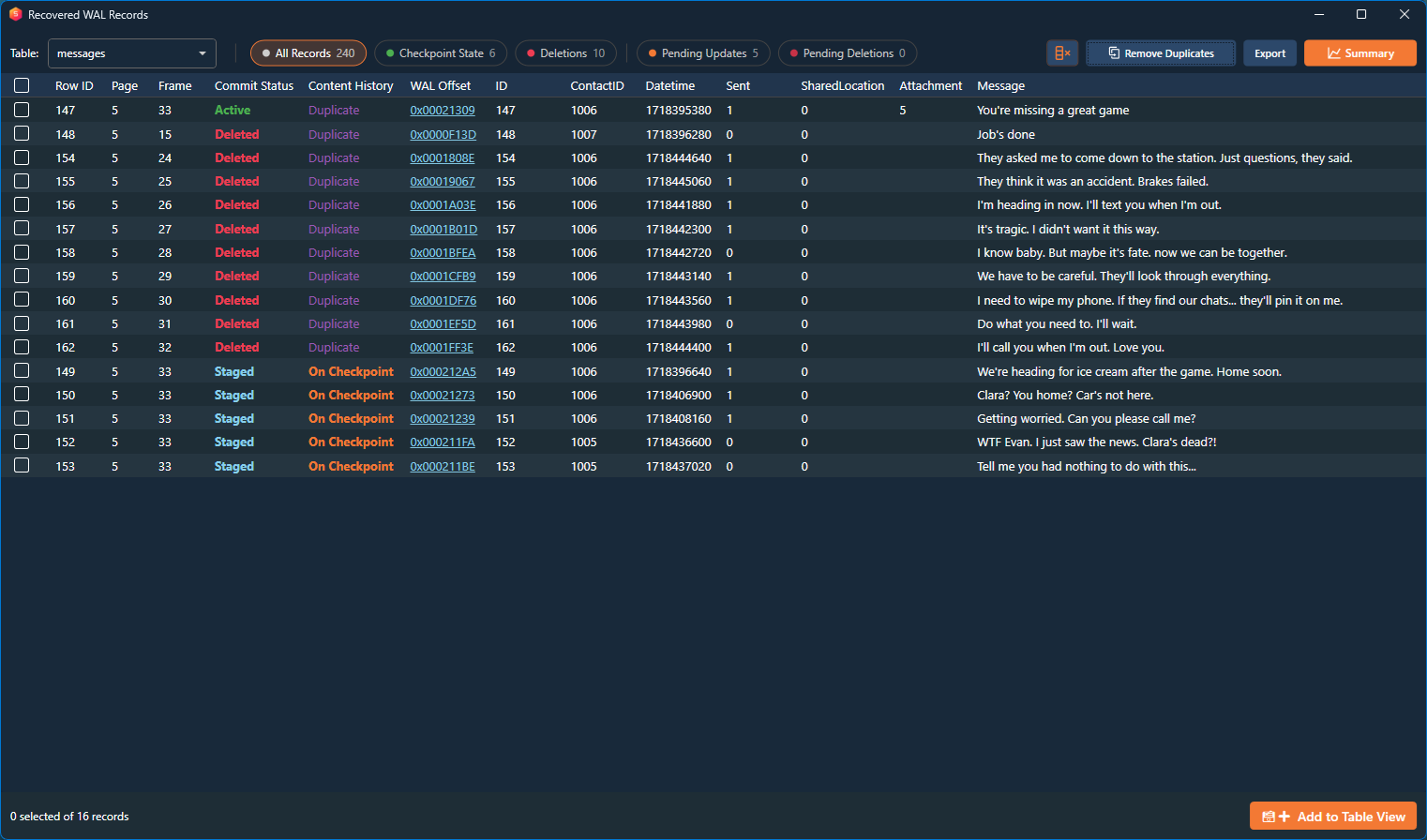Screen dimensions: 1427x840
Task: Sort by the WAL Offset column header
Action: (441, 85)
